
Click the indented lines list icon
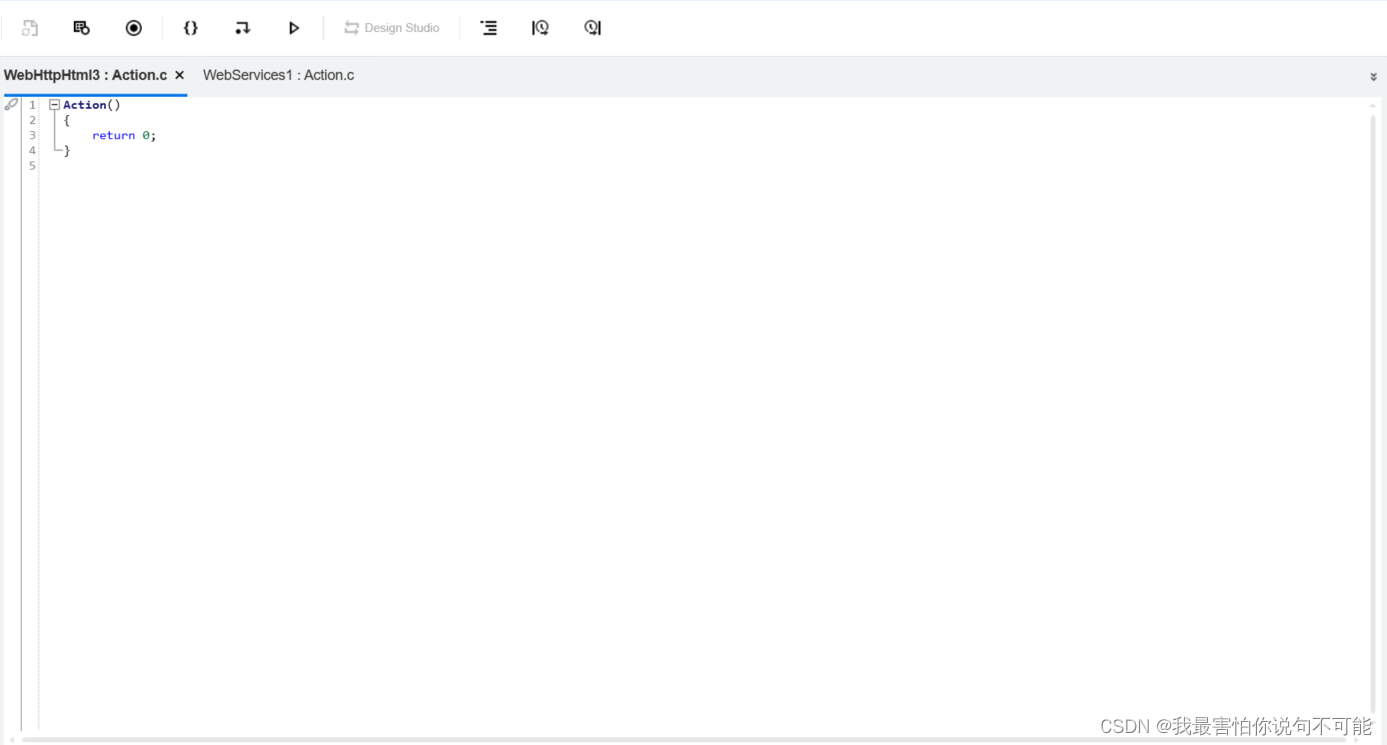(x=489, y=28)
